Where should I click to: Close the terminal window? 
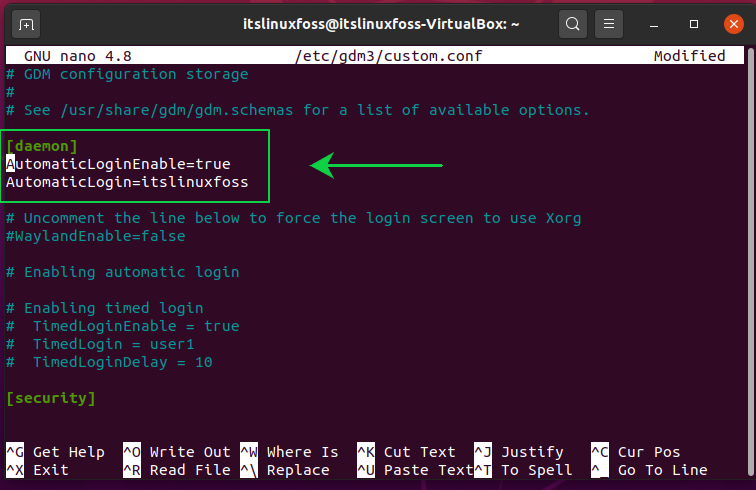coord(734,24)
